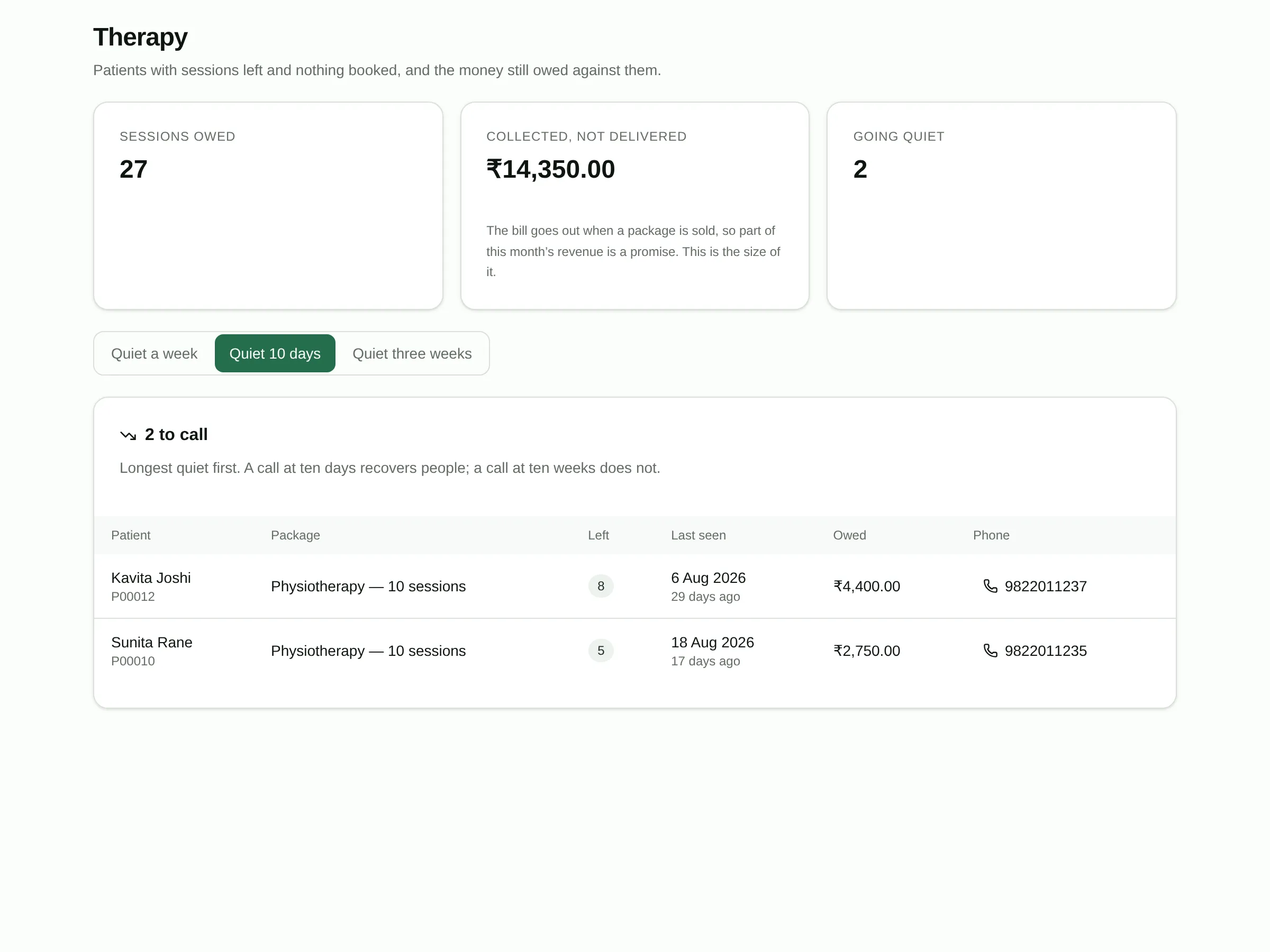Select the Quiet a week filter
The width and height of the screenshot is (1270, 952).
click(154, 353)
